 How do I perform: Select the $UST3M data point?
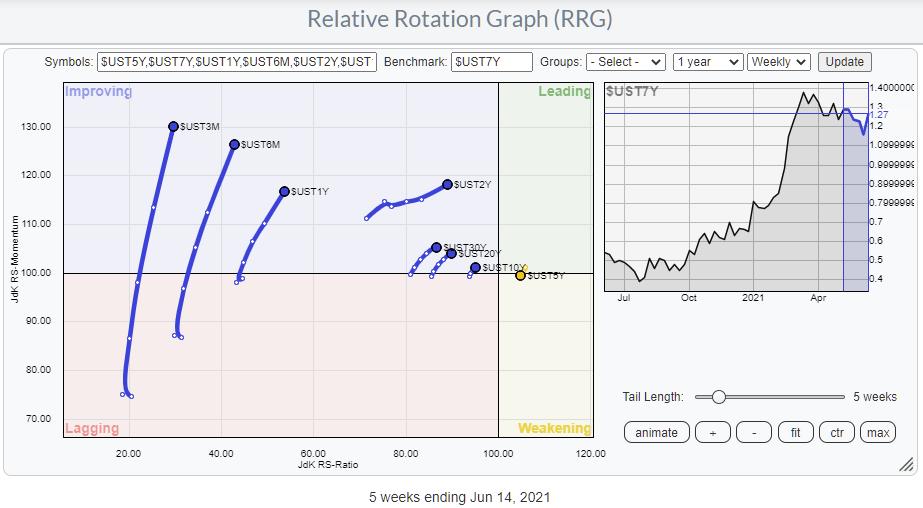click(x=173, y=126)
